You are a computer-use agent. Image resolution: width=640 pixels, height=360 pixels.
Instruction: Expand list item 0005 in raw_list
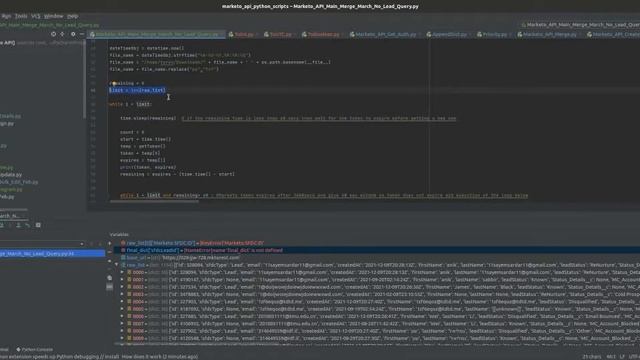(x=122, y=309)
